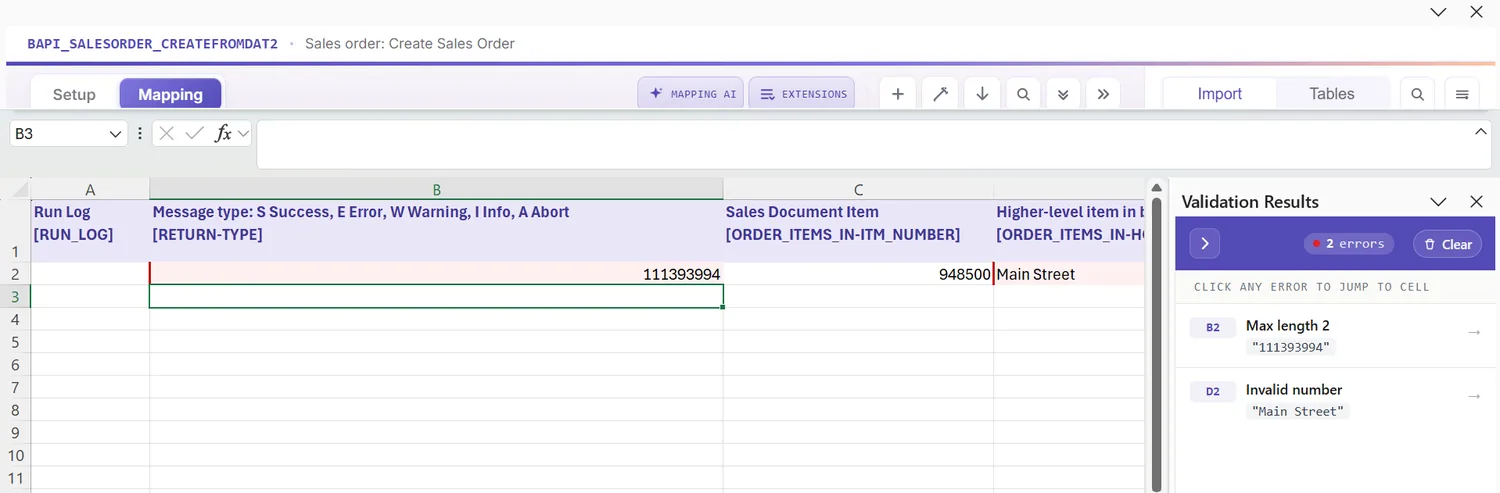
Task: Open the Name Box dropdown showing B3
Action: [115, 133]
